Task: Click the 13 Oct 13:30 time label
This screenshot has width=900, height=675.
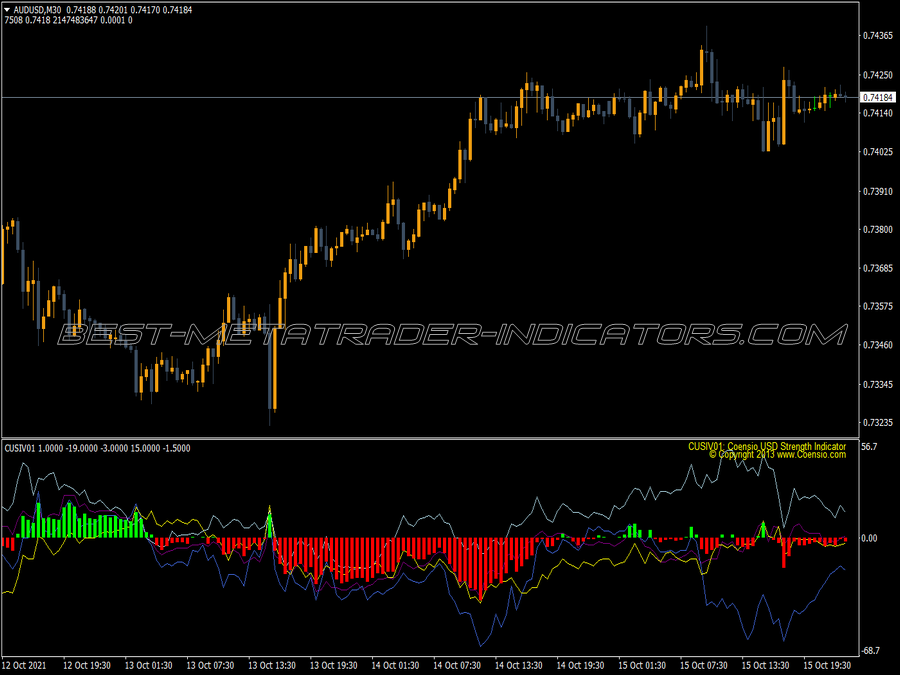Action: 272,666
